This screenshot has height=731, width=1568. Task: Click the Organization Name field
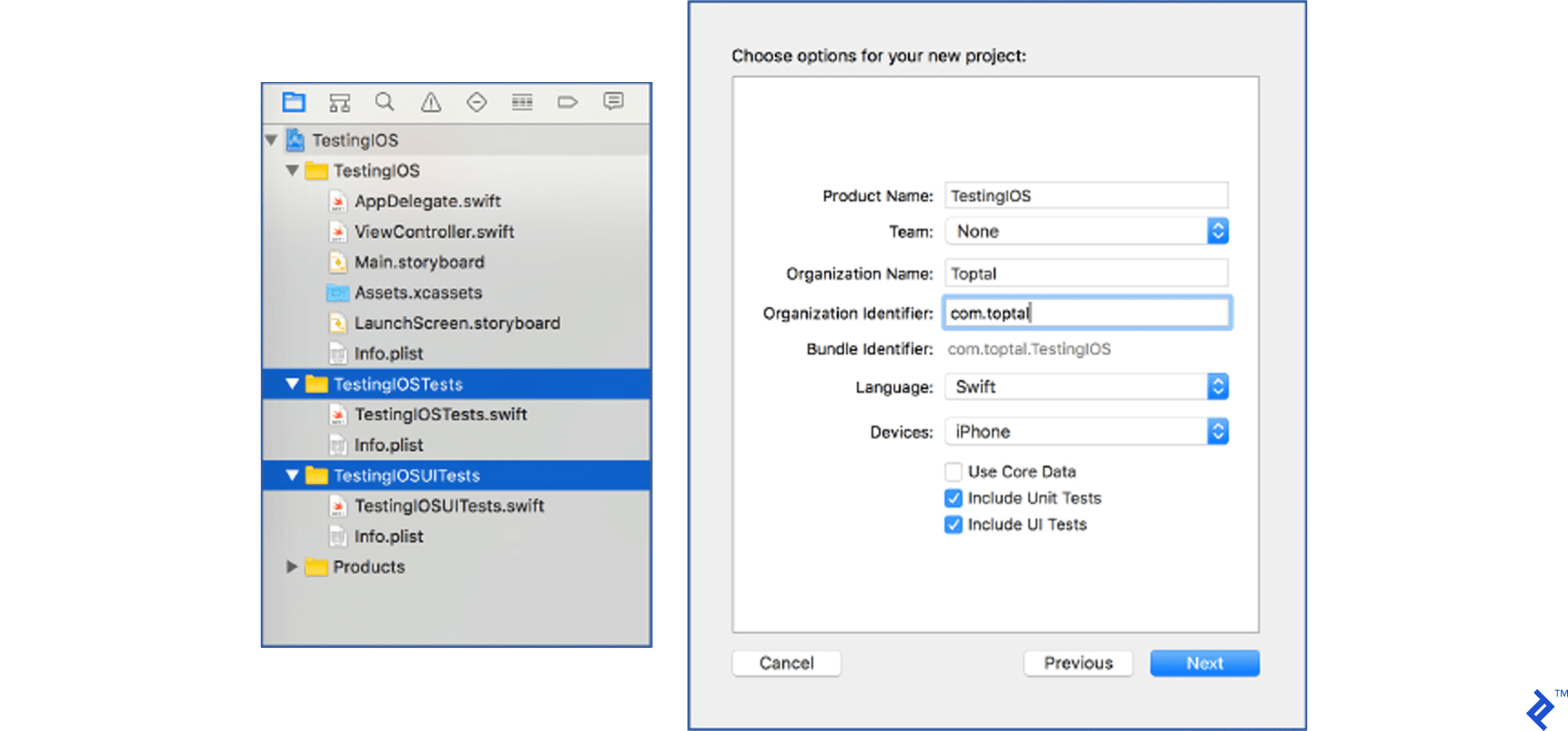tap(1087, 273)
